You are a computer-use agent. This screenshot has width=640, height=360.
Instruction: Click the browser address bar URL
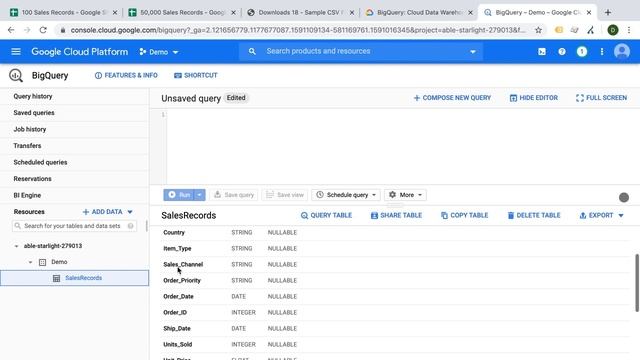click(298, 30)
